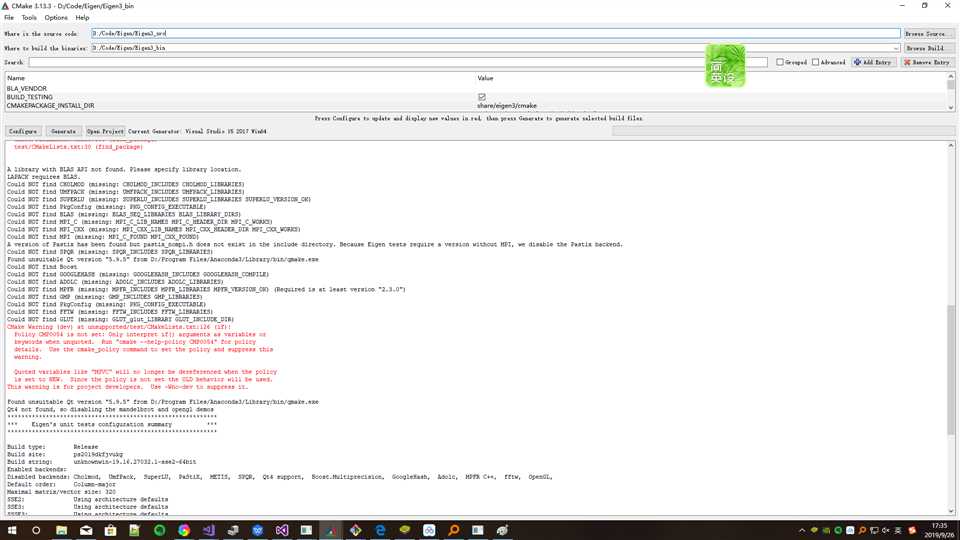Click the Add Entry button
This screenshot has width=960, height=540.
pyautogui.click(x=874, y=62)
